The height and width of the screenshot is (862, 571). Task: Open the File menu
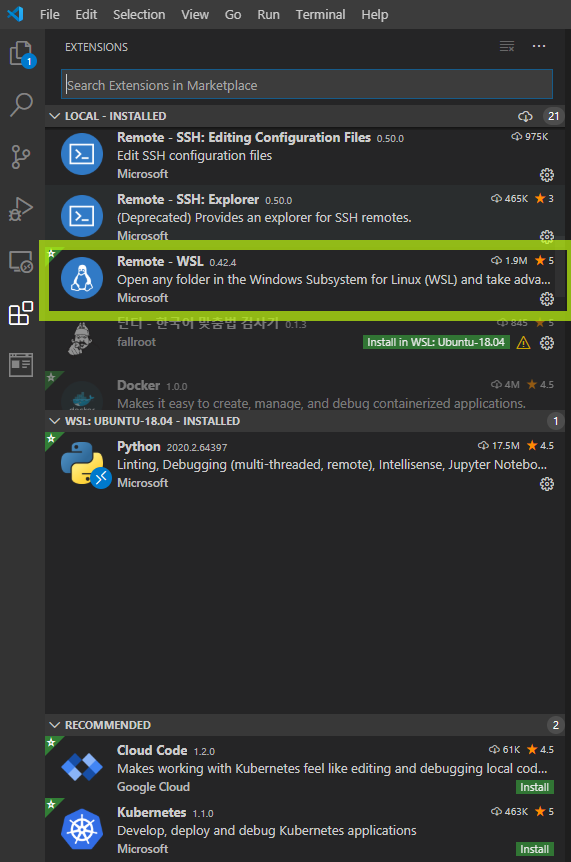(49, 14)
